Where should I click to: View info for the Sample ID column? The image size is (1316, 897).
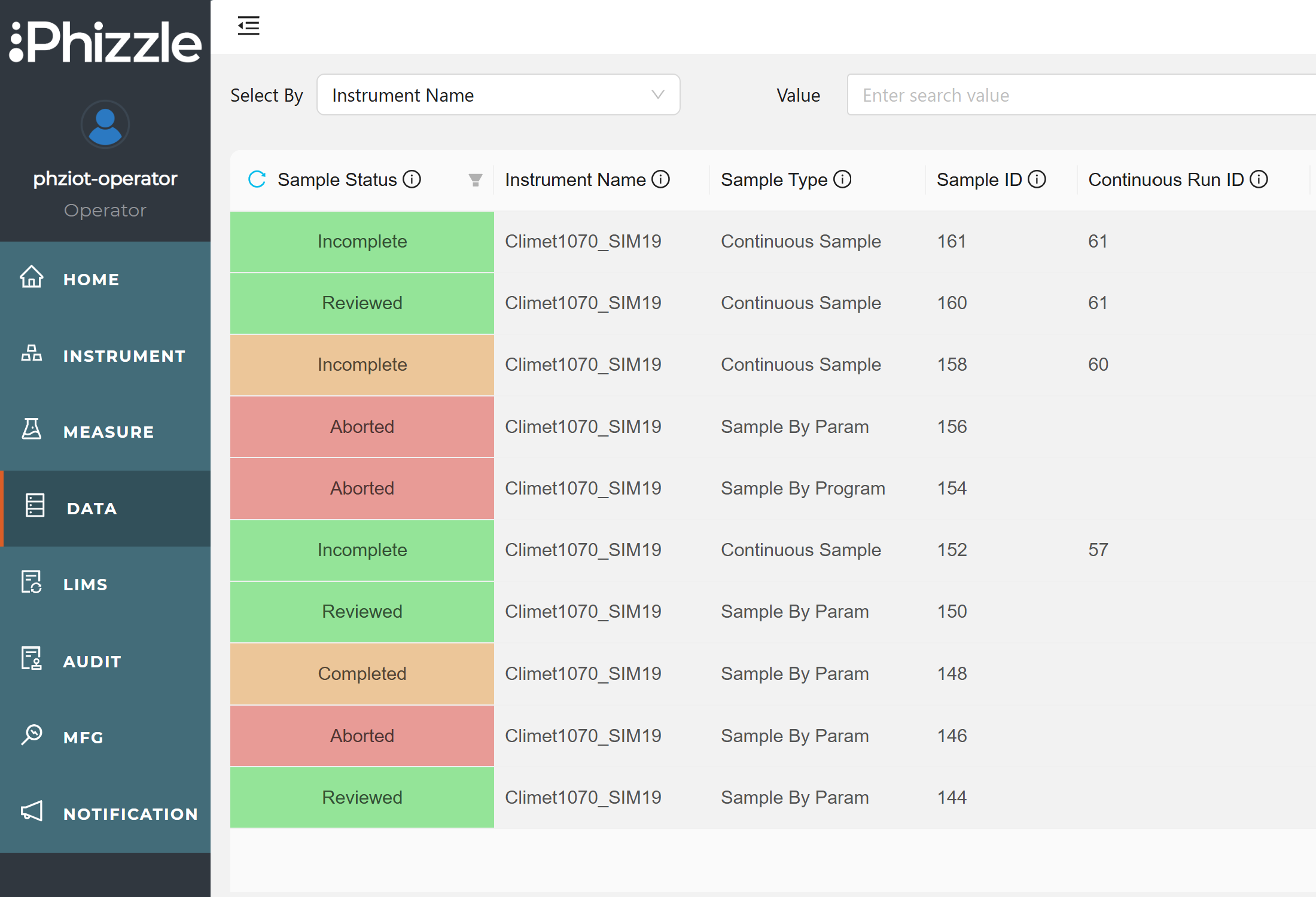(1037, 179)
